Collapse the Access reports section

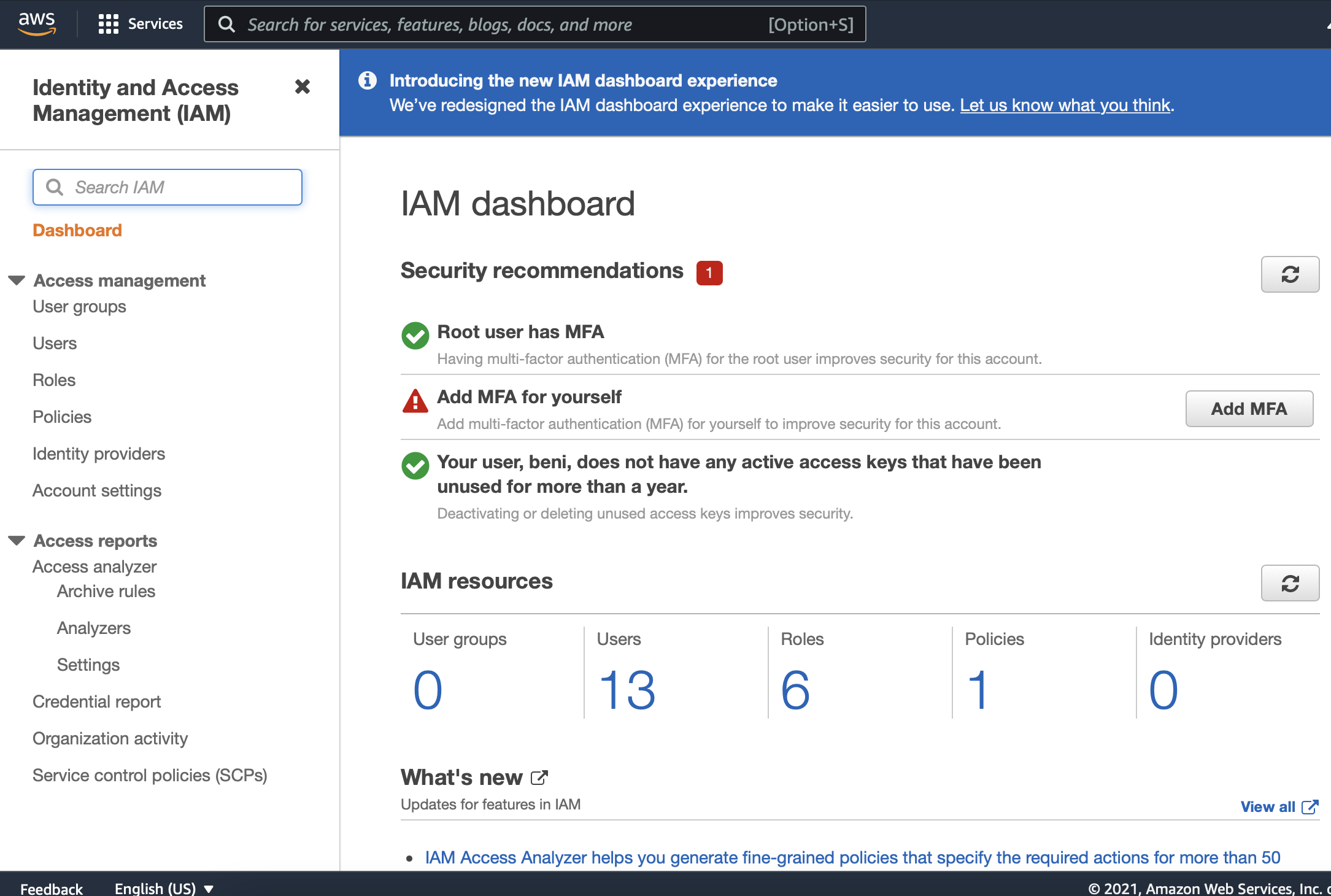[17, 541]
